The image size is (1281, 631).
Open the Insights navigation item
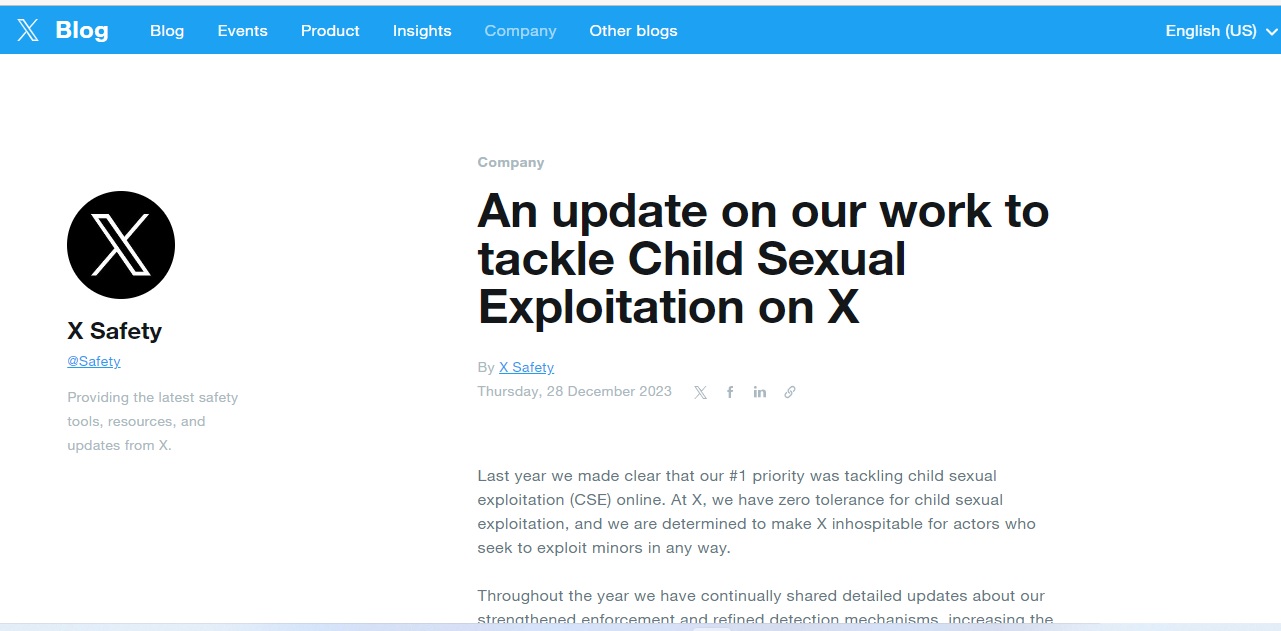pos(422,31)
